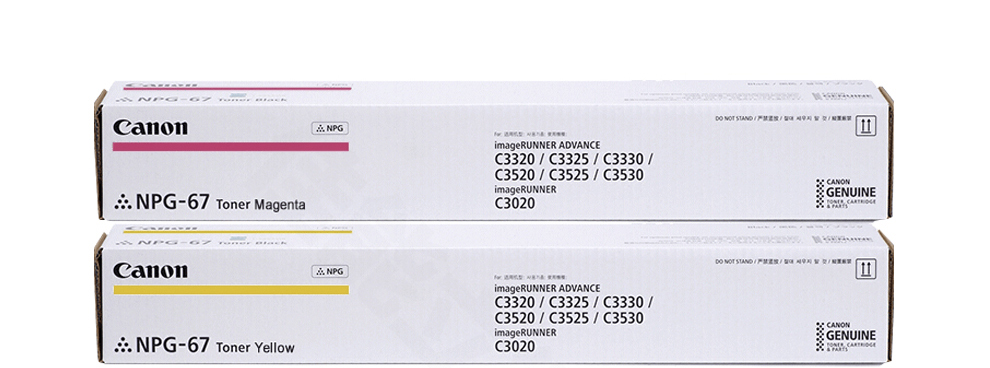Select the NPG-67 Toner Yellow label

pyautogui.click(x=205, y=346)
